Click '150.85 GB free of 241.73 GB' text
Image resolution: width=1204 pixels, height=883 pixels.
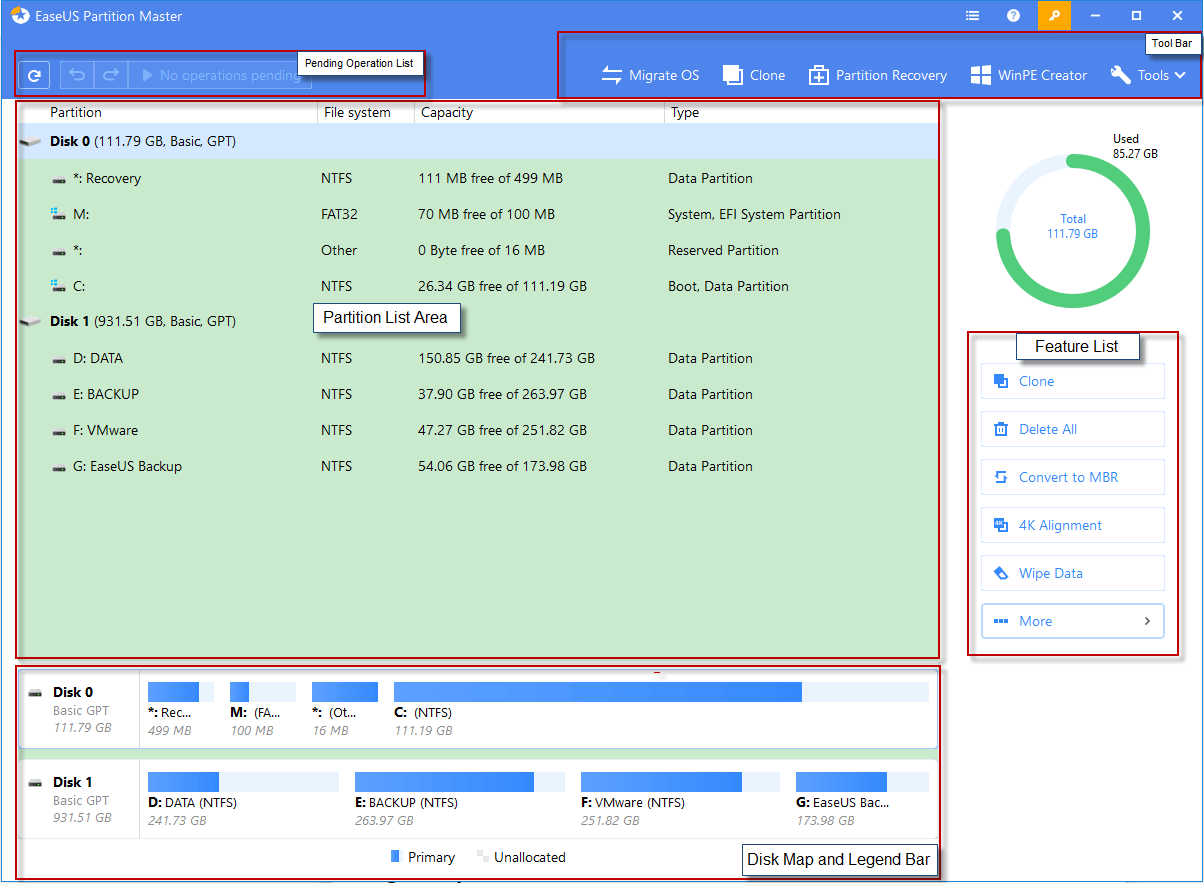coord(506,358)
